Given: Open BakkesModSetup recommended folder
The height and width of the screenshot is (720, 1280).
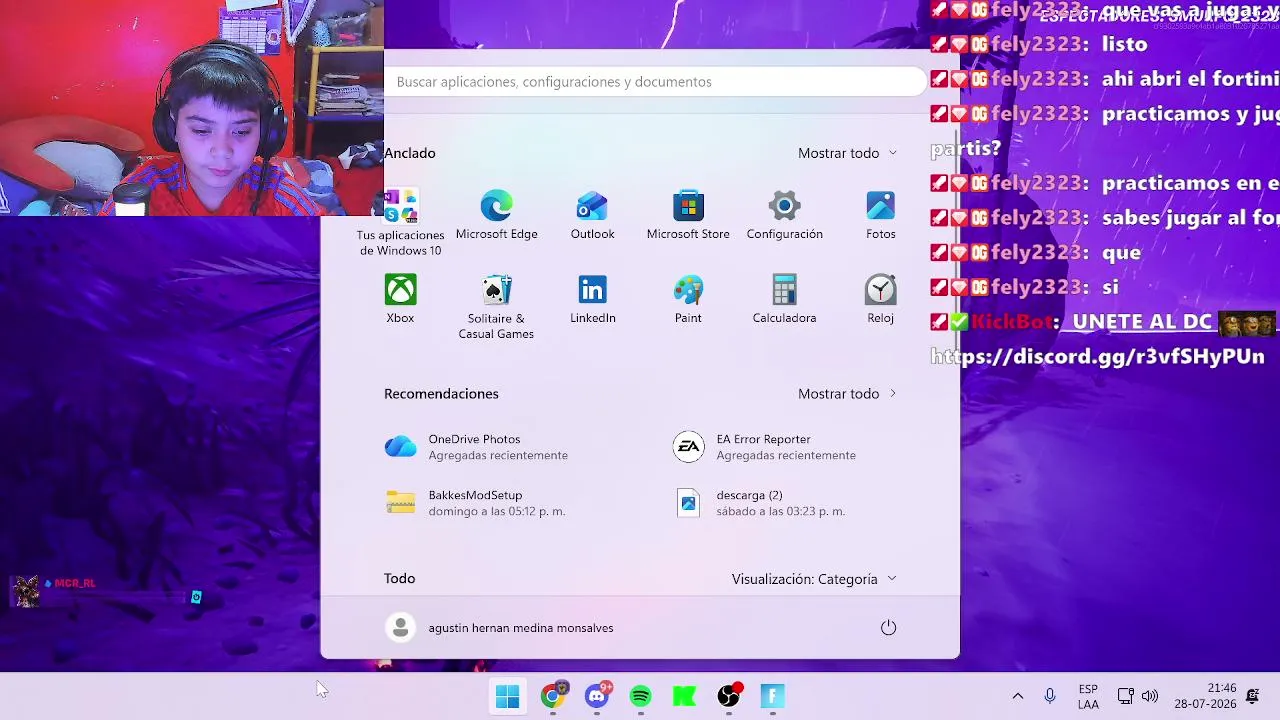Looking at the screenshot, I should [476, 503].
